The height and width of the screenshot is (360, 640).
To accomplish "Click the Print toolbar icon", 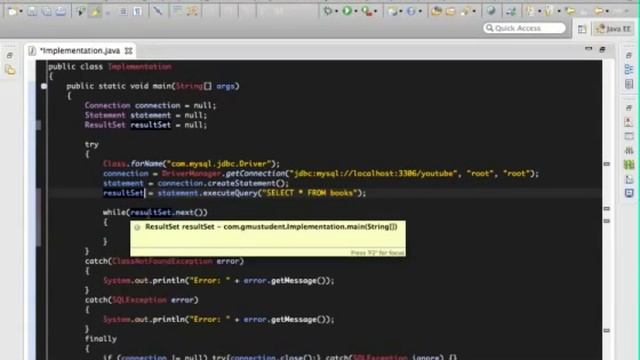I will point(61,11).
